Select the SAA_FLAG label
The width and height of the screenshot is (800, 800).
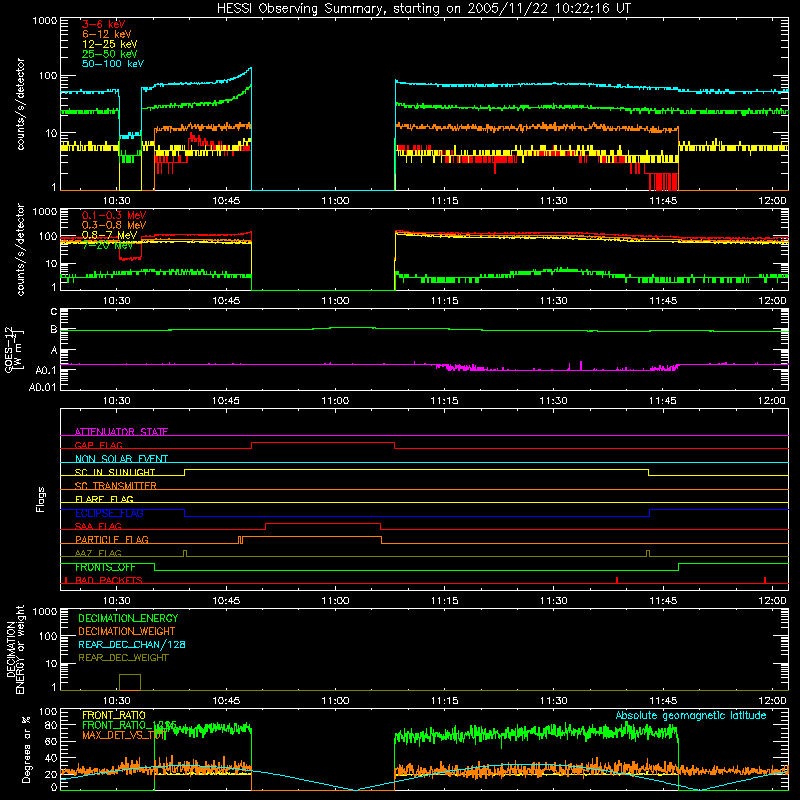[98, 526]
